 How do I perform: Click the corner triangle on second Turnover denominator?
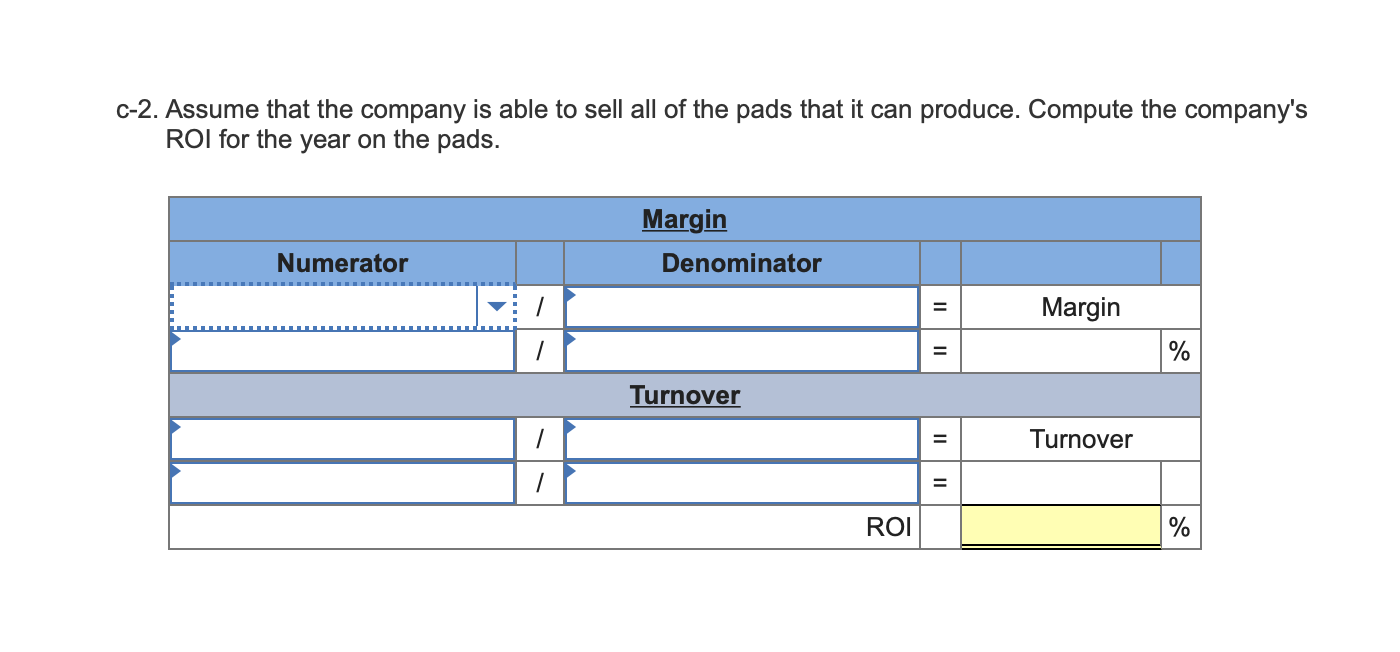(x=570, y=471)
